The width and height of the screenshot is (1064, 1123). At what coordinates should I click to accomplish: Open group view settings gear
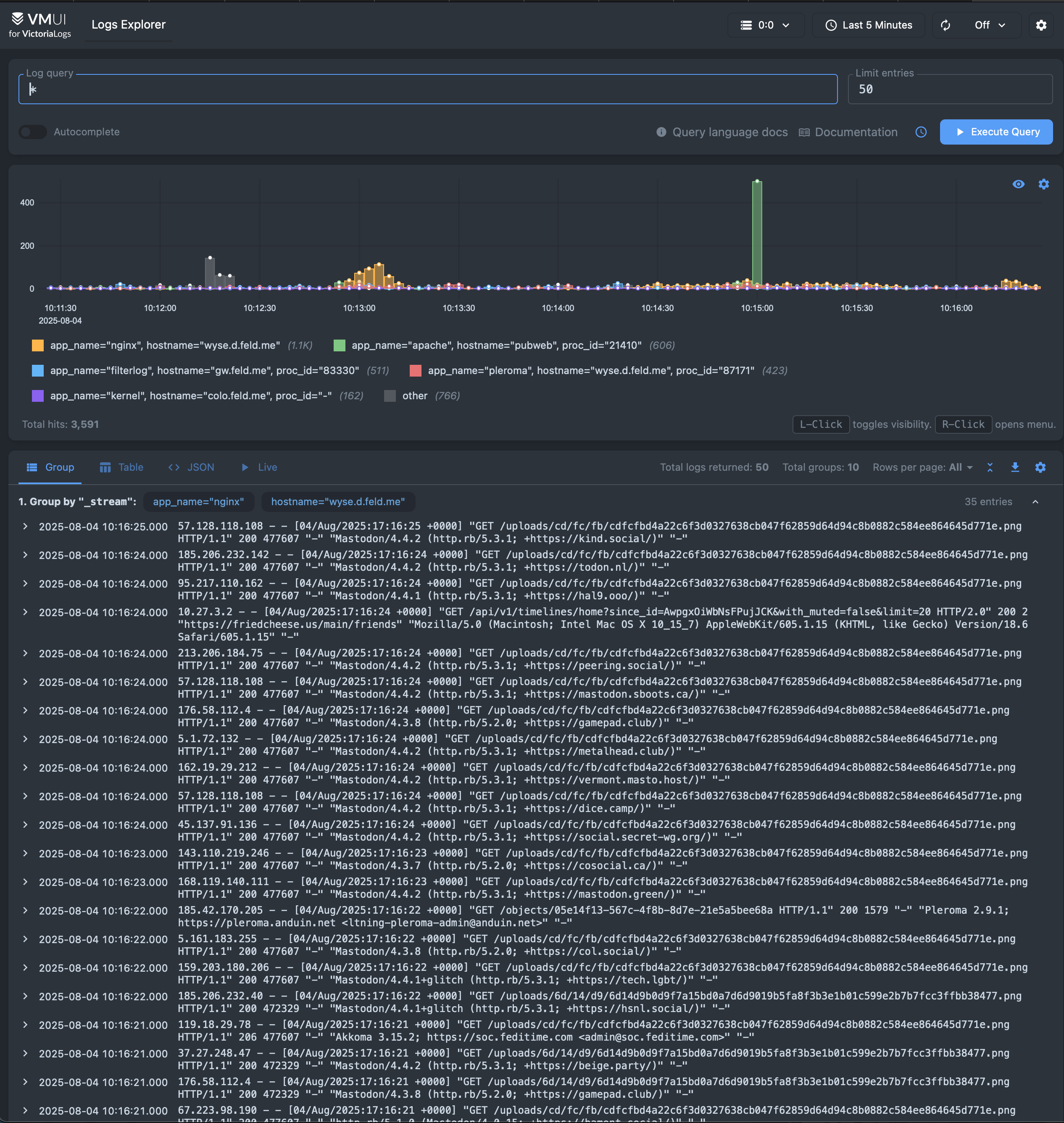[x=1040, y=467]
